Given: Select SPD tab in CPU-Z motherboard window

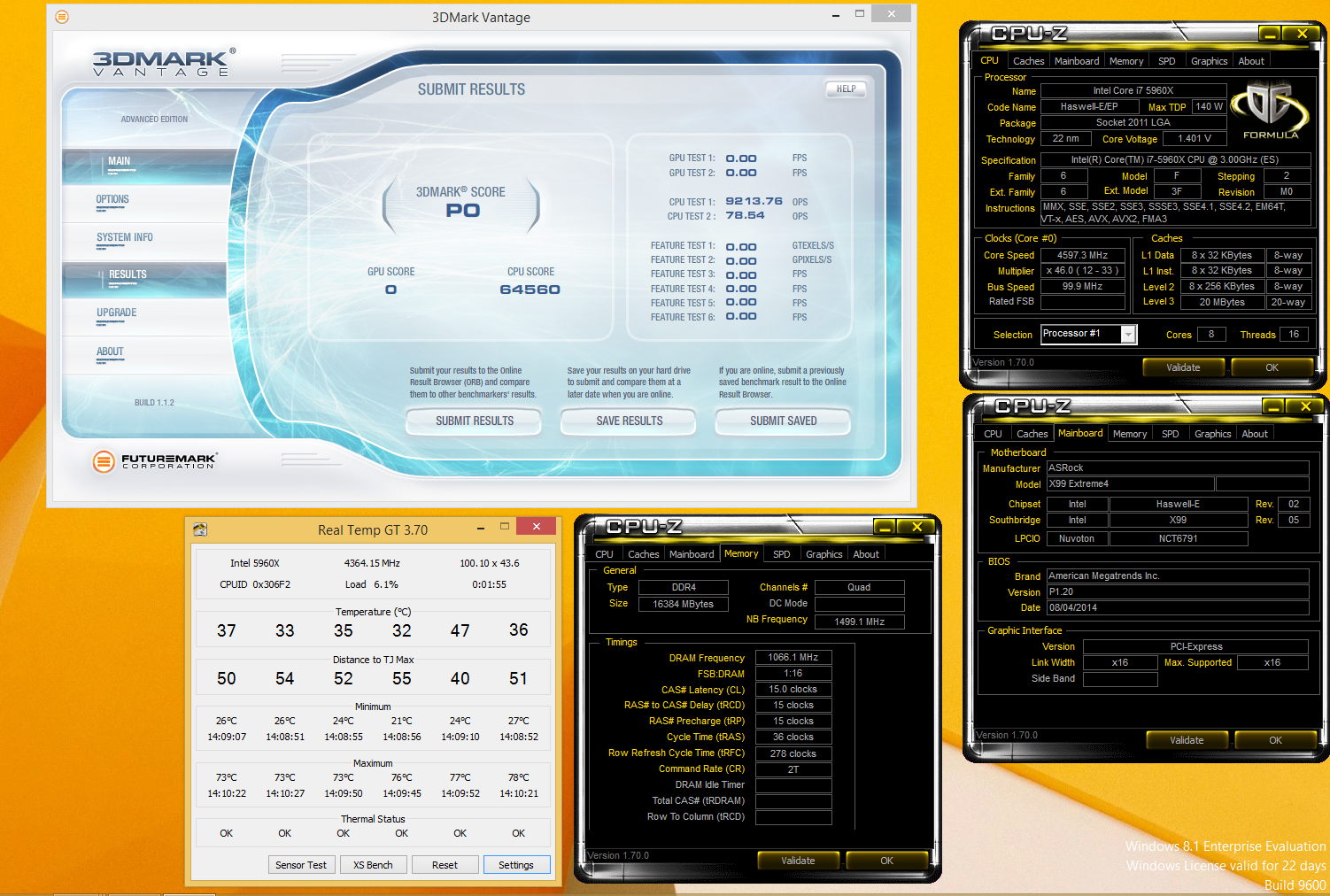Looking at the screenshot, I should point(1171,434).
